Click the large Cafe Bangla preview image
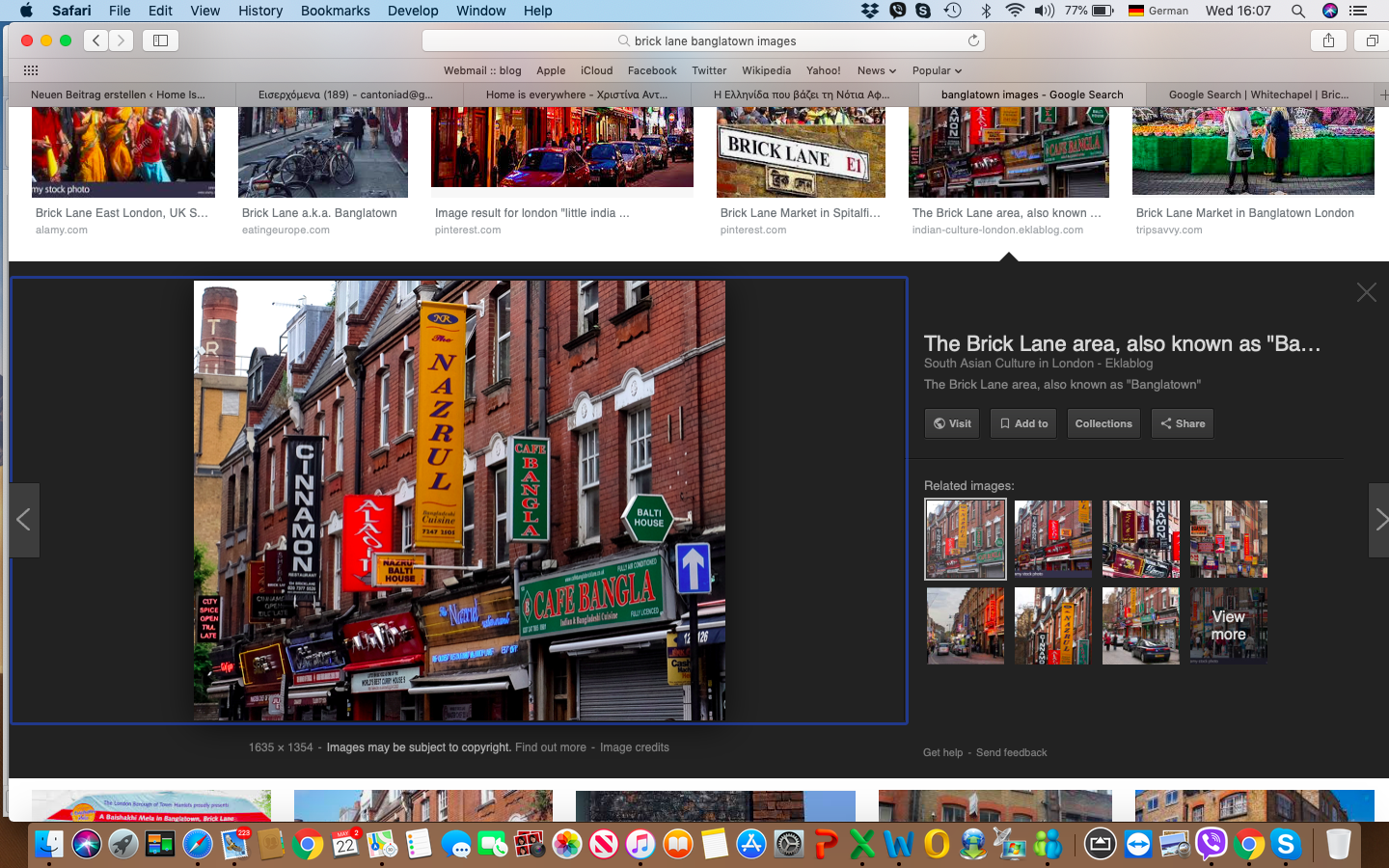The height and width of the screenshot is (868, 1389). point(459,501)
